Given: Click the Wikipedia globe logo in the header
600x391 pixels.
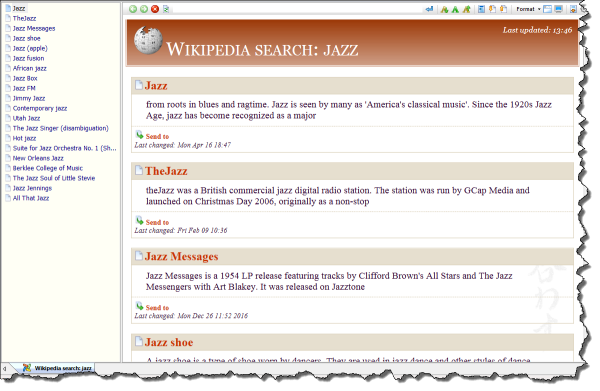Looking at the screenshot, I should pyautogui.click(x=148, y=41).
